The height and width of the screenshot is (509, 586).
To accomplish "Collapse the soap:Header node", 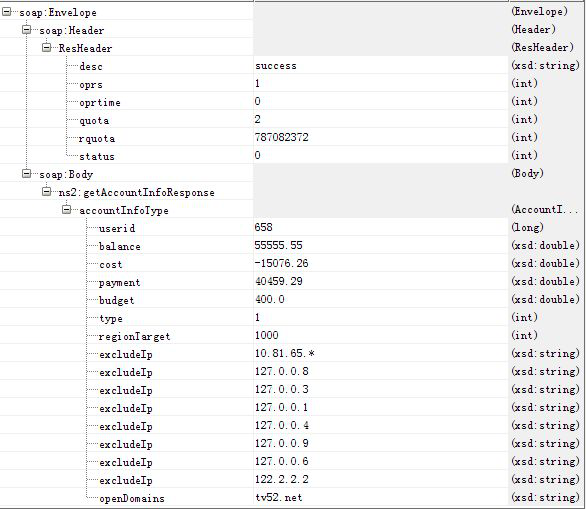I will pos(27,30).
